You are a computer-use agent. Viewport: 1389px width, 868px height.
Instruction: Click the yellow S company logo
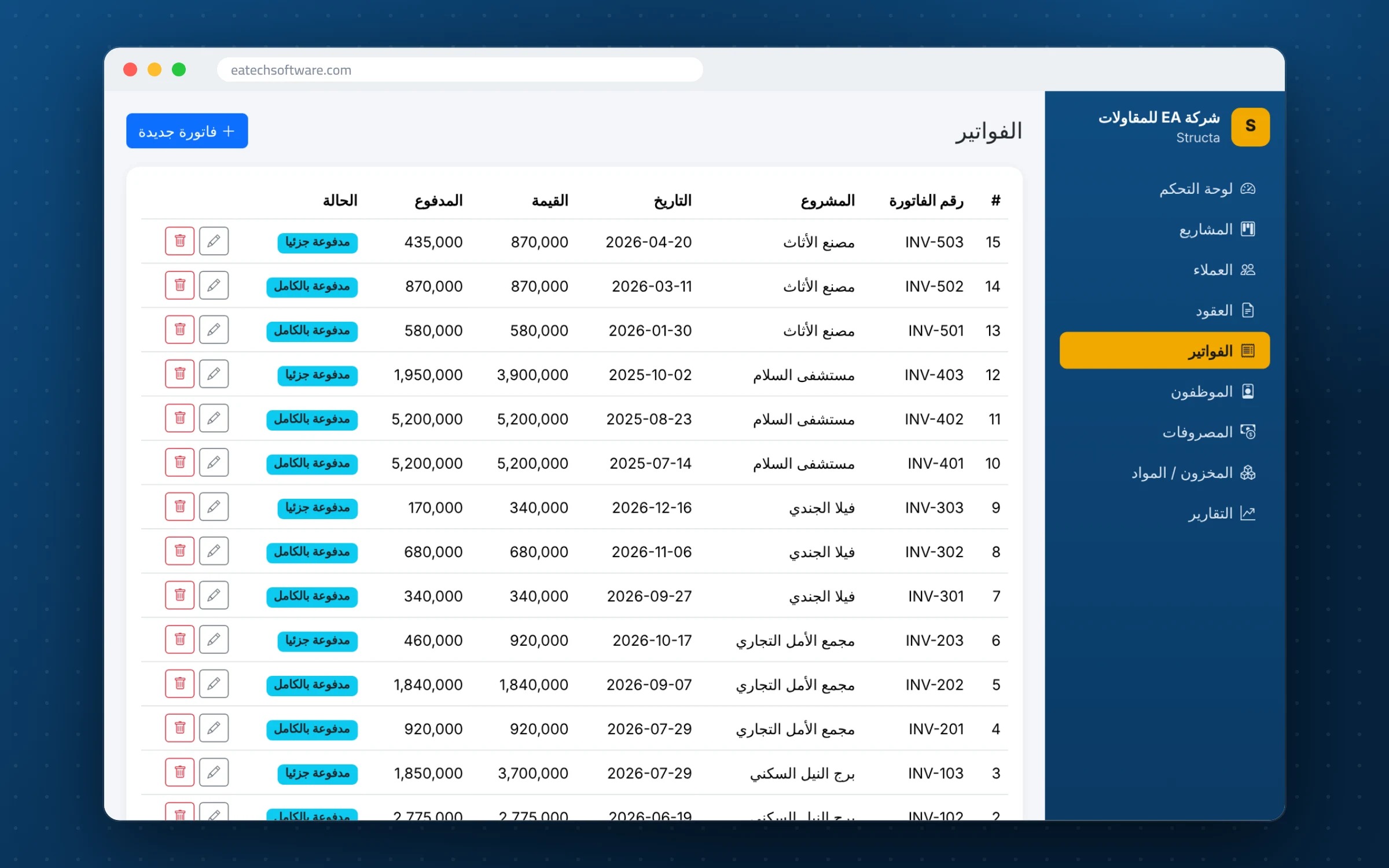point(1250,127)
